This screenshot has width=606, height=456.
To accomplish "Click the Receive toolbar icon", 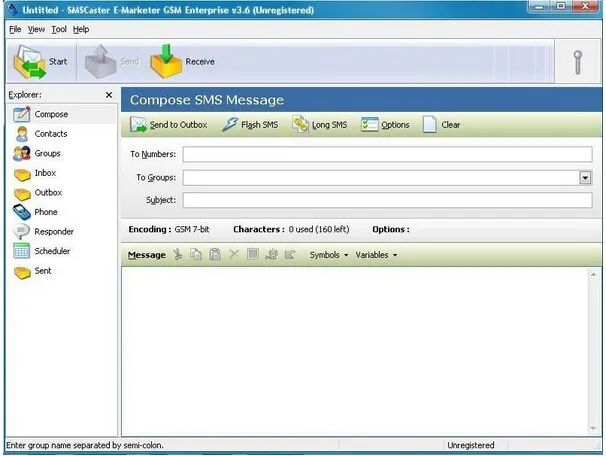I will pyautogui.click(x=166, y=62).
